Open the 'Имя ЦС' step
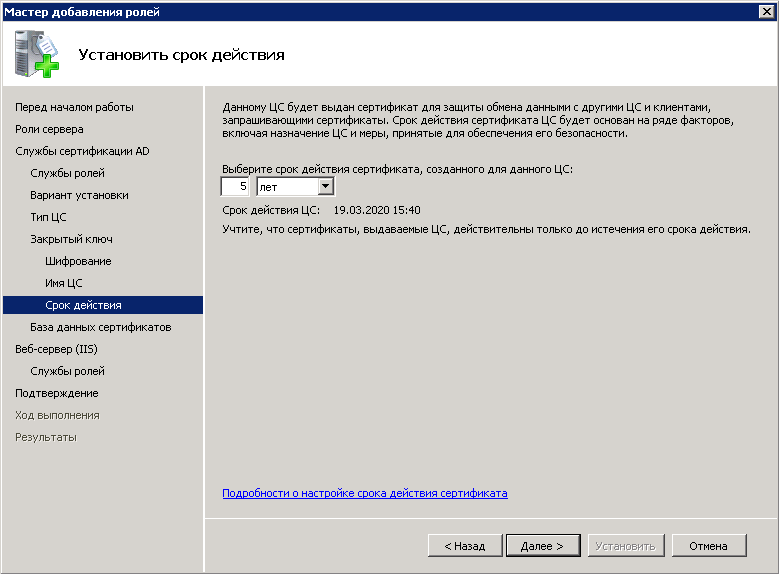The image size is (779, 574). pyautogui.click(x=64, y=283)
